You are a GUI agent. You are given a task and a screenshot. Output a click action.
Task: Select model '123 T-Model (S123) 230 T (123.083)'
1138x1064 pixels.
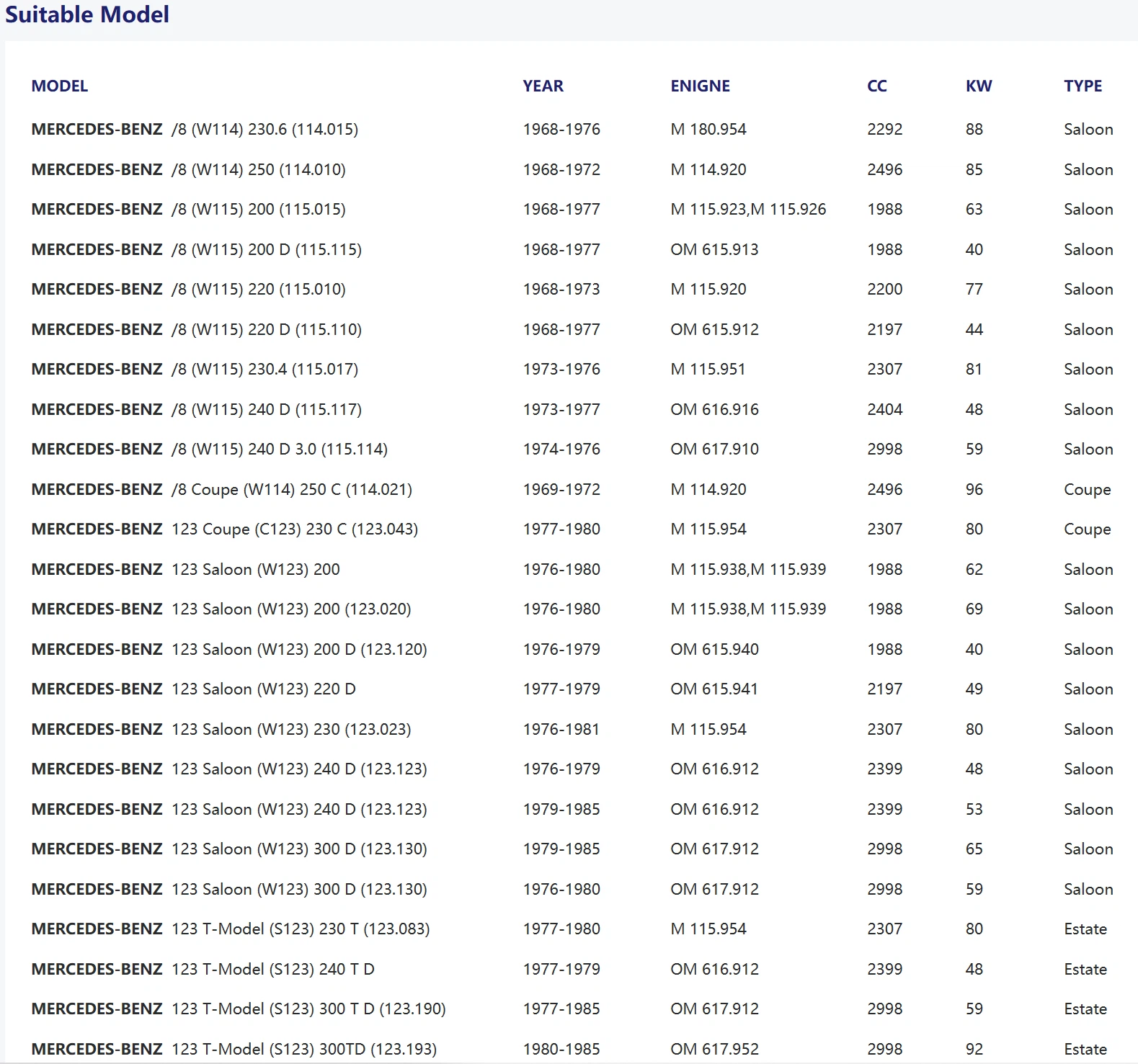click(x=301, y=929)
